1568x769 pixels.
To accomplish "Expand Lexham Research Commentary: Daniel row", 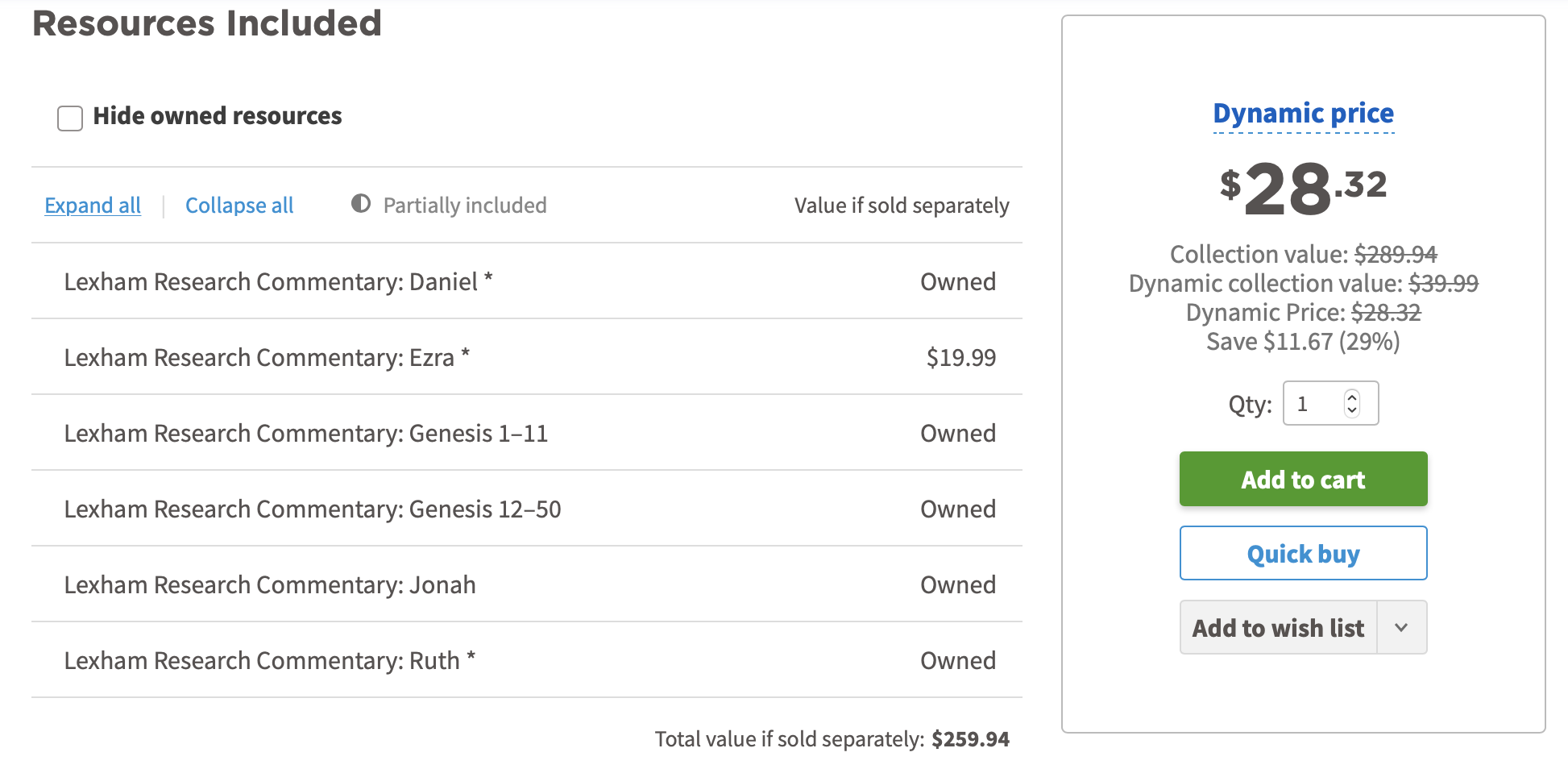I will pos(278,282).
